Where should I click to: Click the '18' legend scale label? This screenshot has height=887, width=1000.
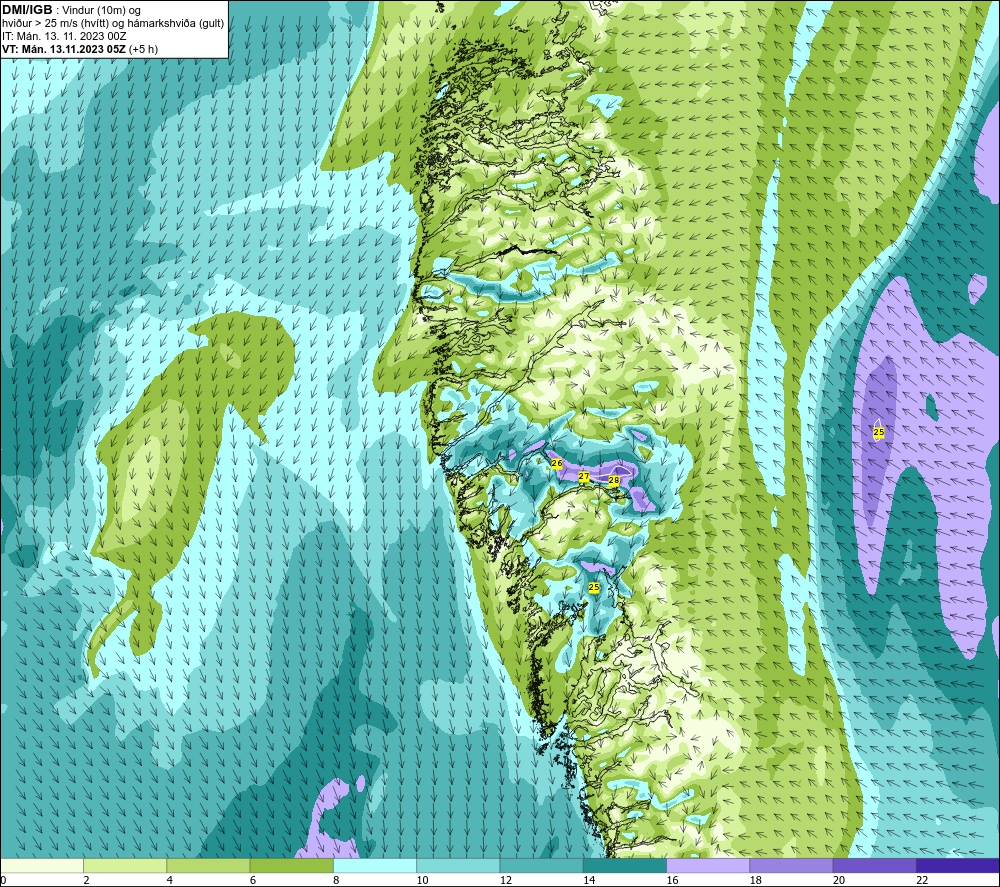click(756, 880)
